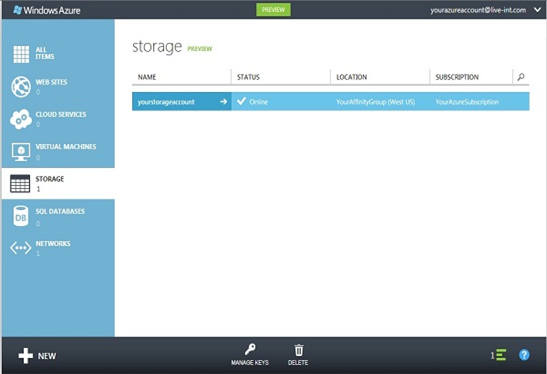This screenshot has height=374, width=547.
Task: Click notification count 1 in bottom bar
Action: point(492,356)
